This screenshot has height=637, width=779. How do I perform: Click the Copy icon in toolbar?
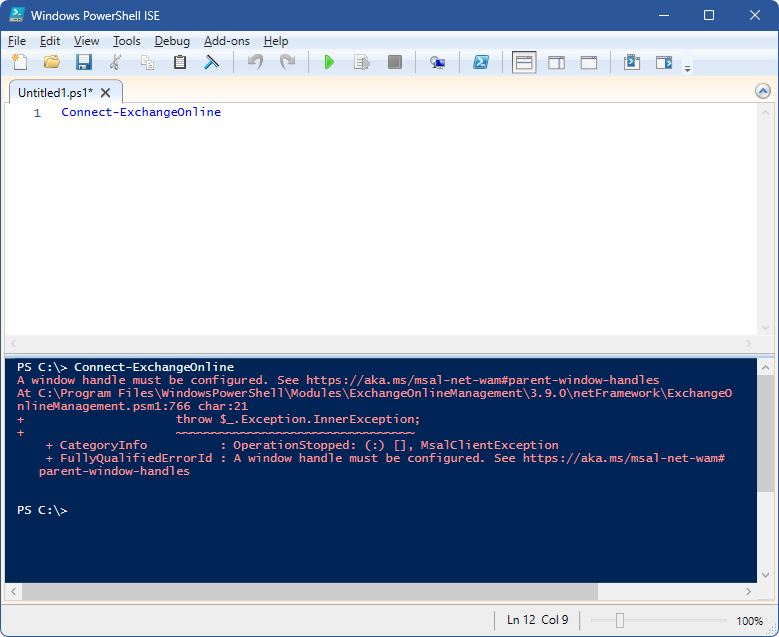click(148, 62)
